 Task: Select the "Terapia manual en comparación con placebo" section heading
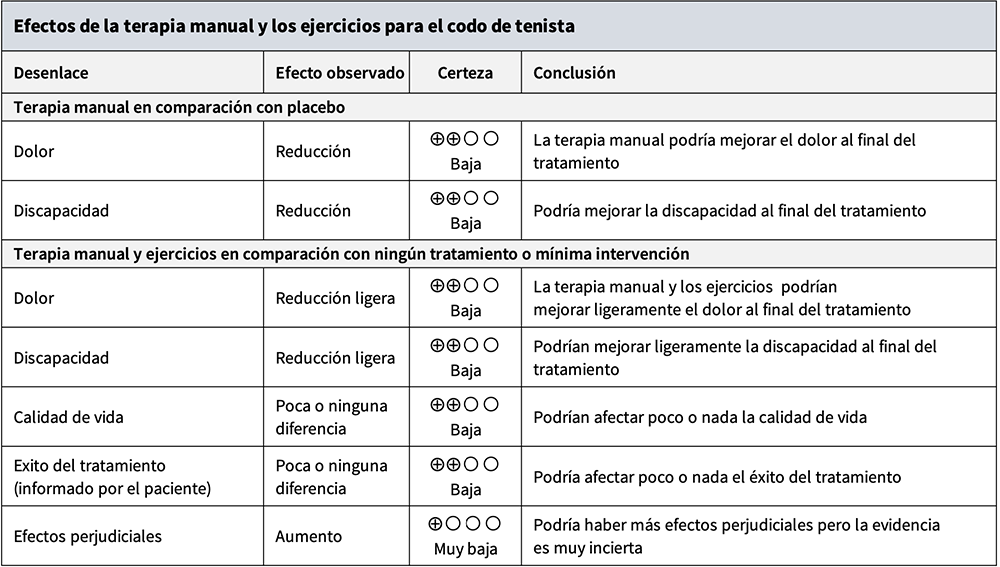[180, 107]
